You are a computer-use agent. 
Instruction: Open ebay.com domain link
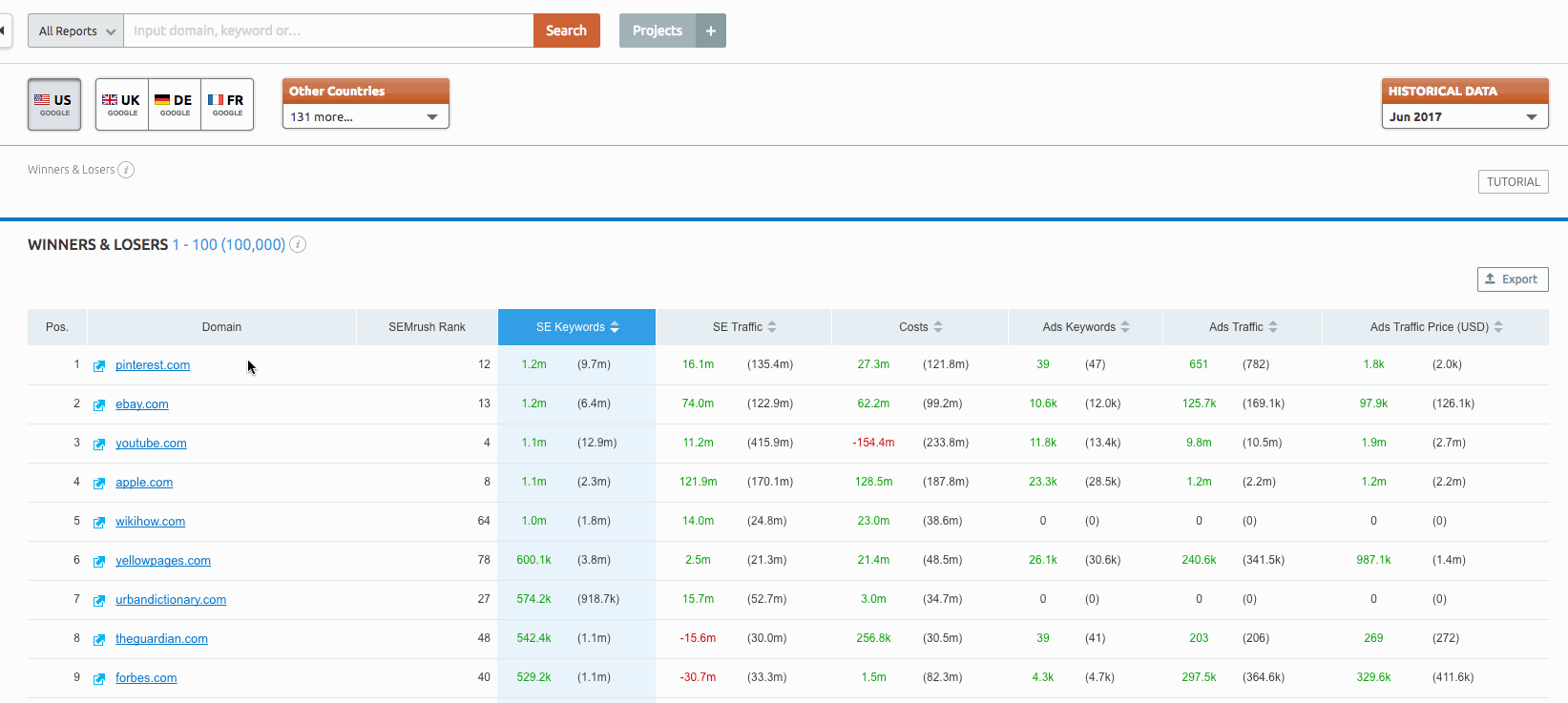click(x=142, y=404)
